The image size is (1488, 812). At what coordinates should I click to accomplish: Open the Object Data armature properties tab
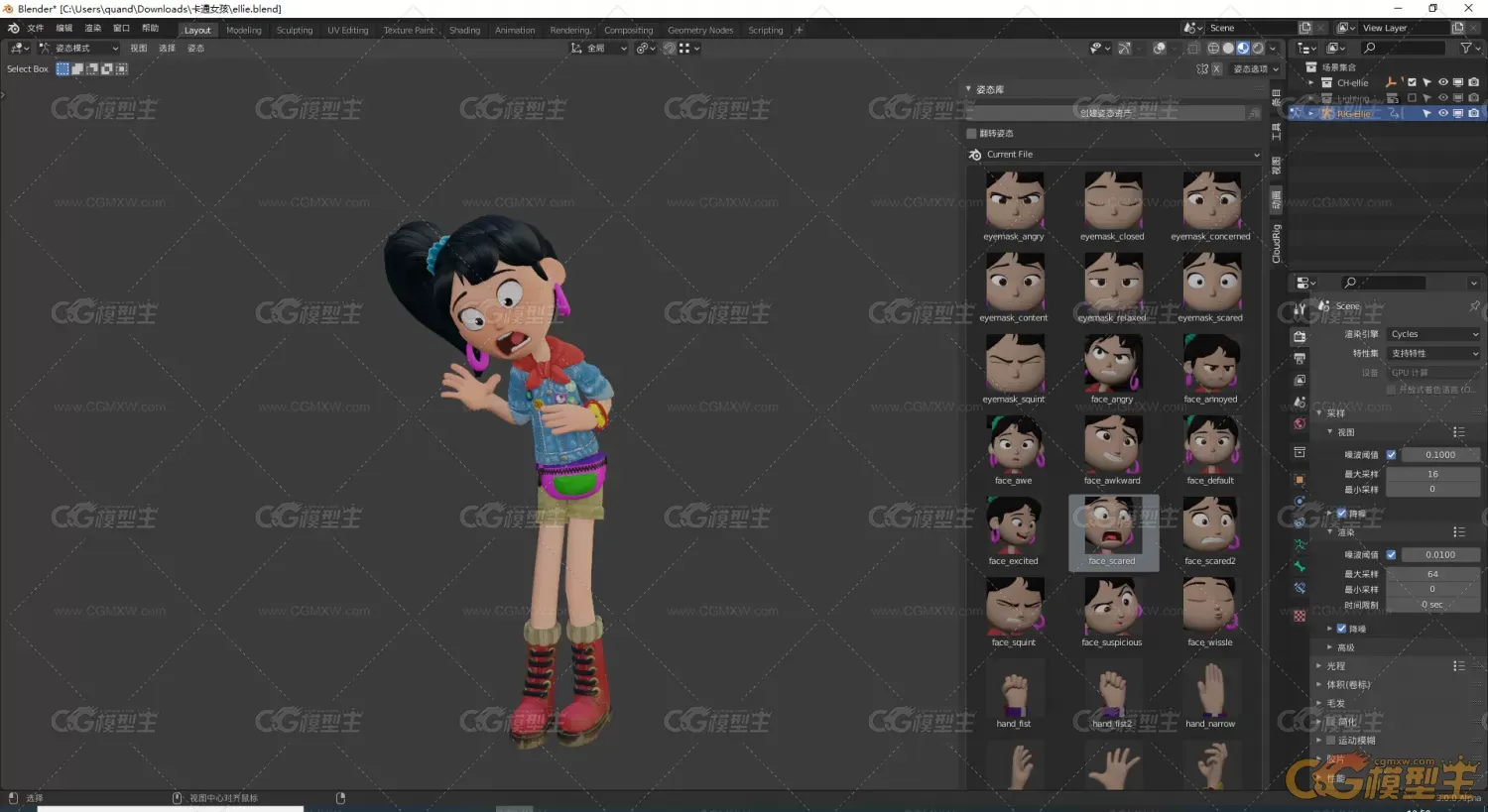(1300, 544)
